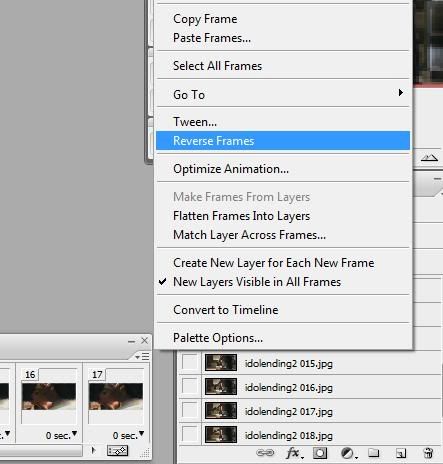Select layer thumbnail of idolending2 017.jpg

(x=221, y=411)
